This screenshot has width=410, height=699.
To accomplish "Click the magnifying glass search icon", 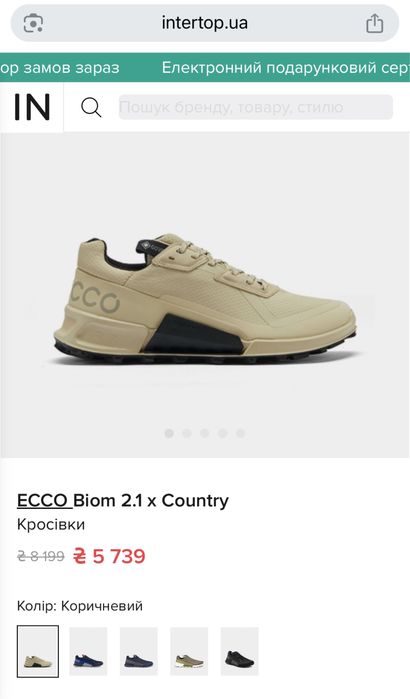I will click(91, 108).
